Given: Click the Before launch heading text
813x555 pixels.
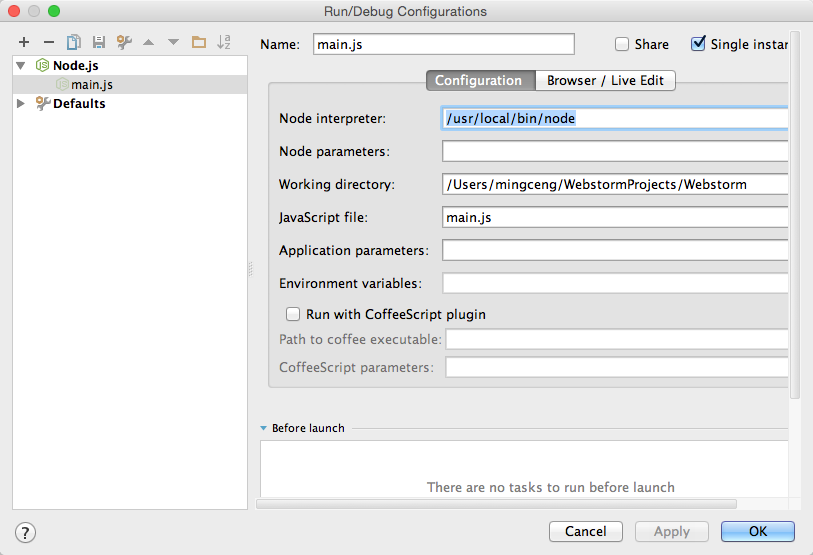Looking at the screenshot, I should point(308,428).
